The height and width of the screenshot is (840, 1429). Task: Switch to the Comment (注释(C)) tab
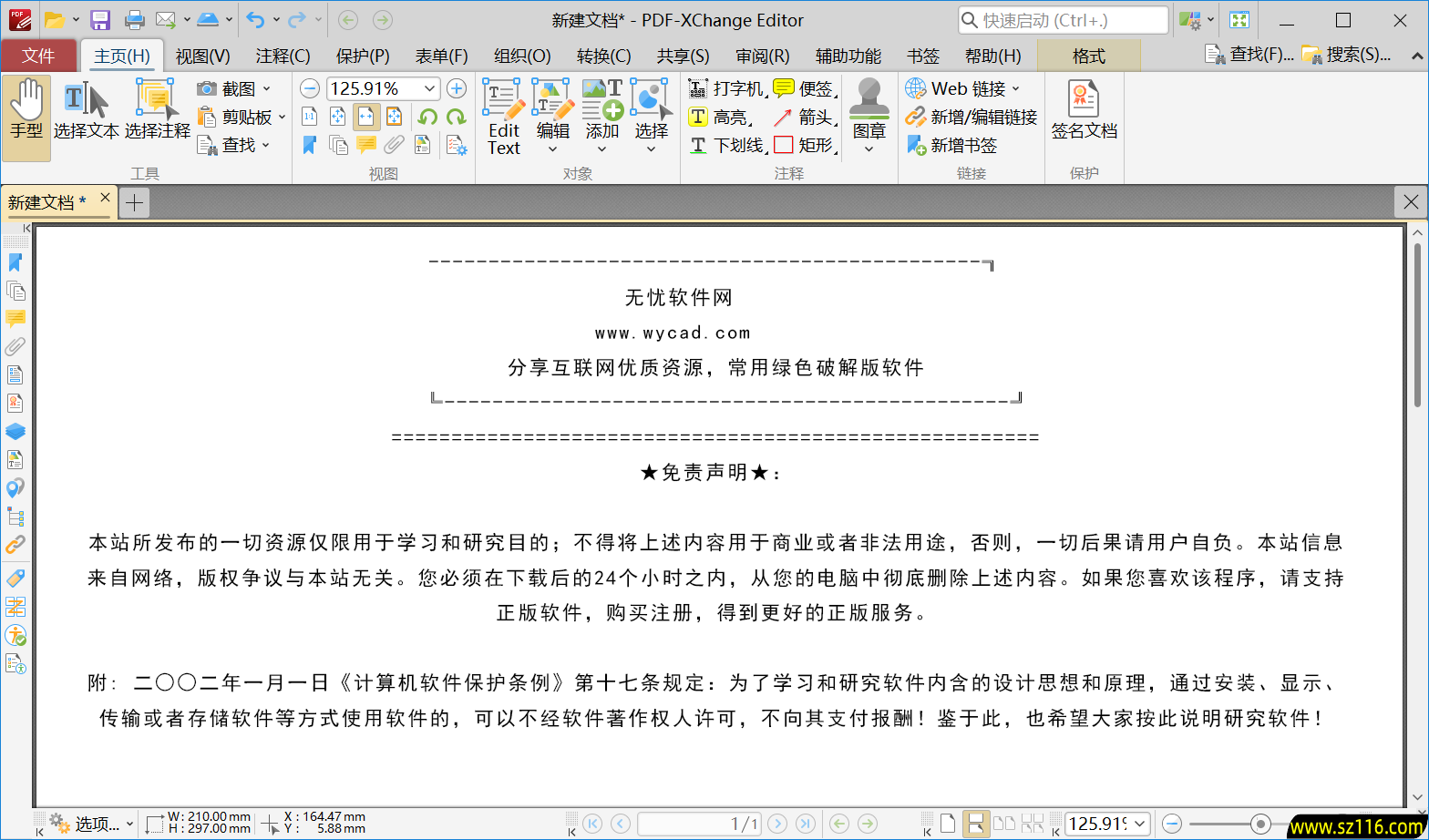pyautogui.click(x=283, y=56)
